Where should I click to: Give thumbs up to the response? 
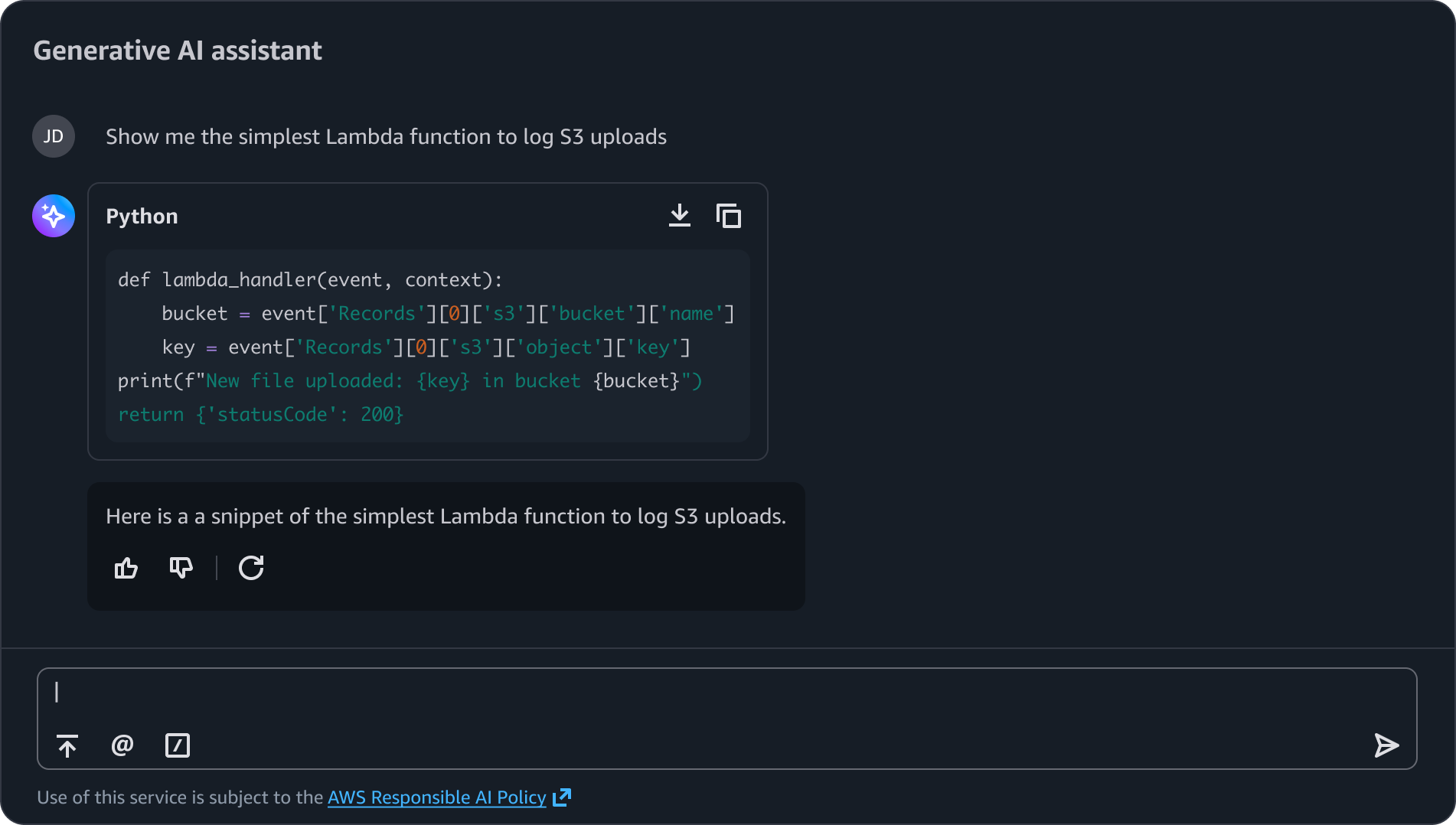(126, 568)
